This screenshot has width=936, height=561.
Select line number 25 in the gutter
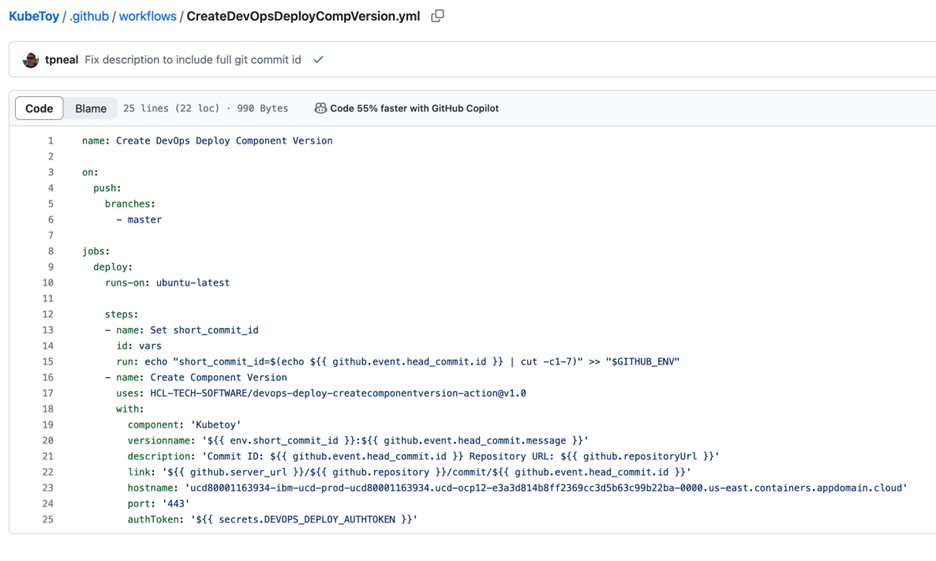coord(48,519)
